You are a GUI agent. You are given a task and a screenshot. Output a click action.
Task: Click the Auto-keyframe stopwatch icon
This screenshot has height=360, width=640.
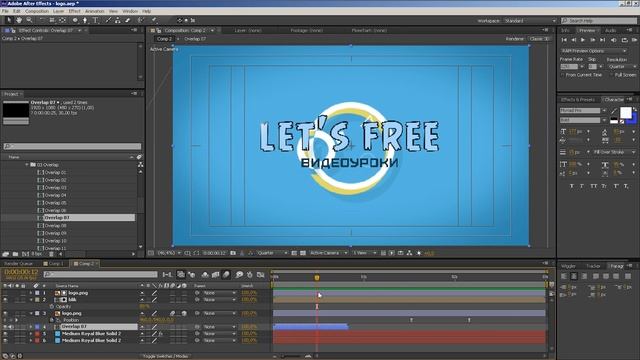click(x=249, y=275)
